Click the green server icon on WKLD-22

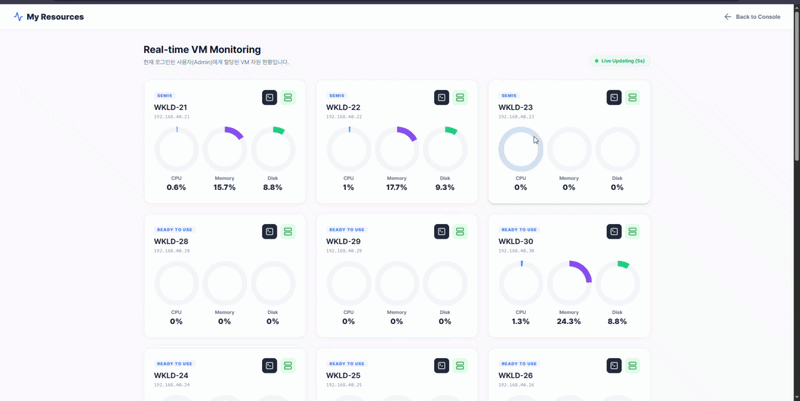point(460,97)
